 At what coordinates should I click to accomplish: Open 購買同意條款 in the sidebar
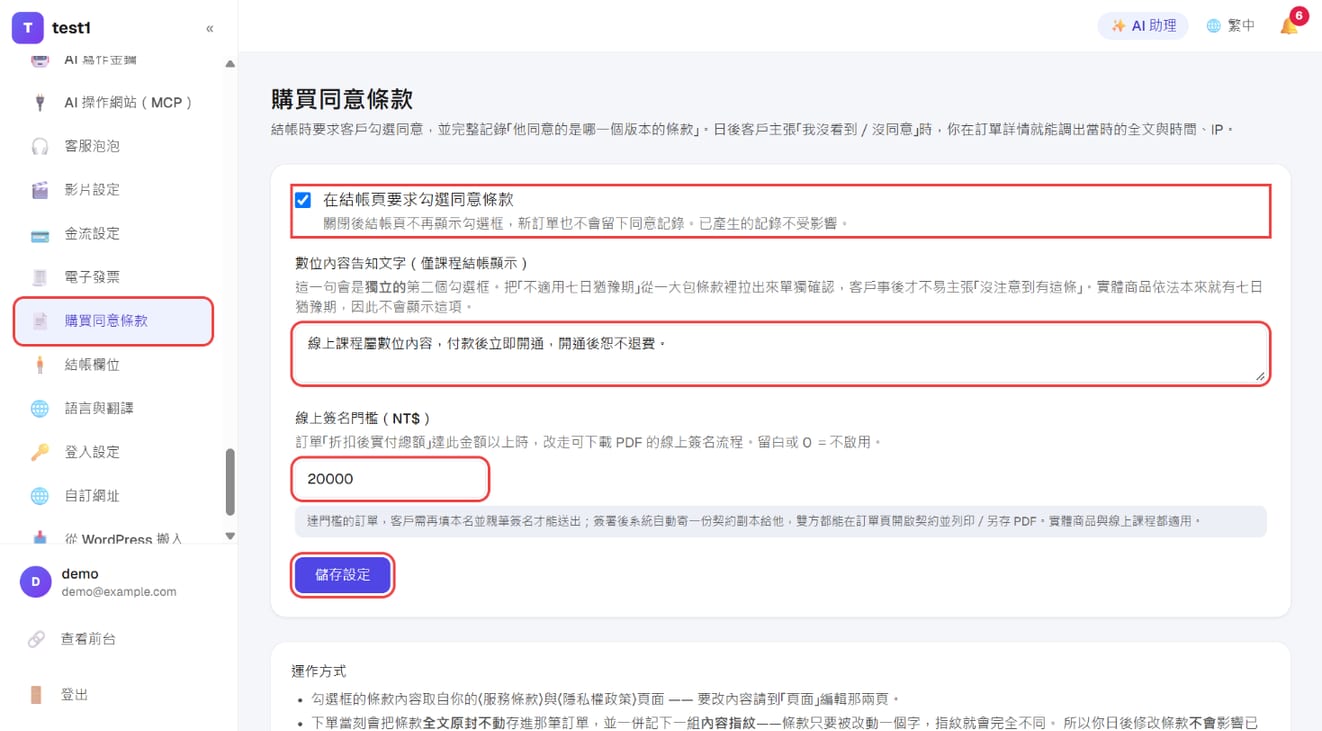(x=113, y=321)
